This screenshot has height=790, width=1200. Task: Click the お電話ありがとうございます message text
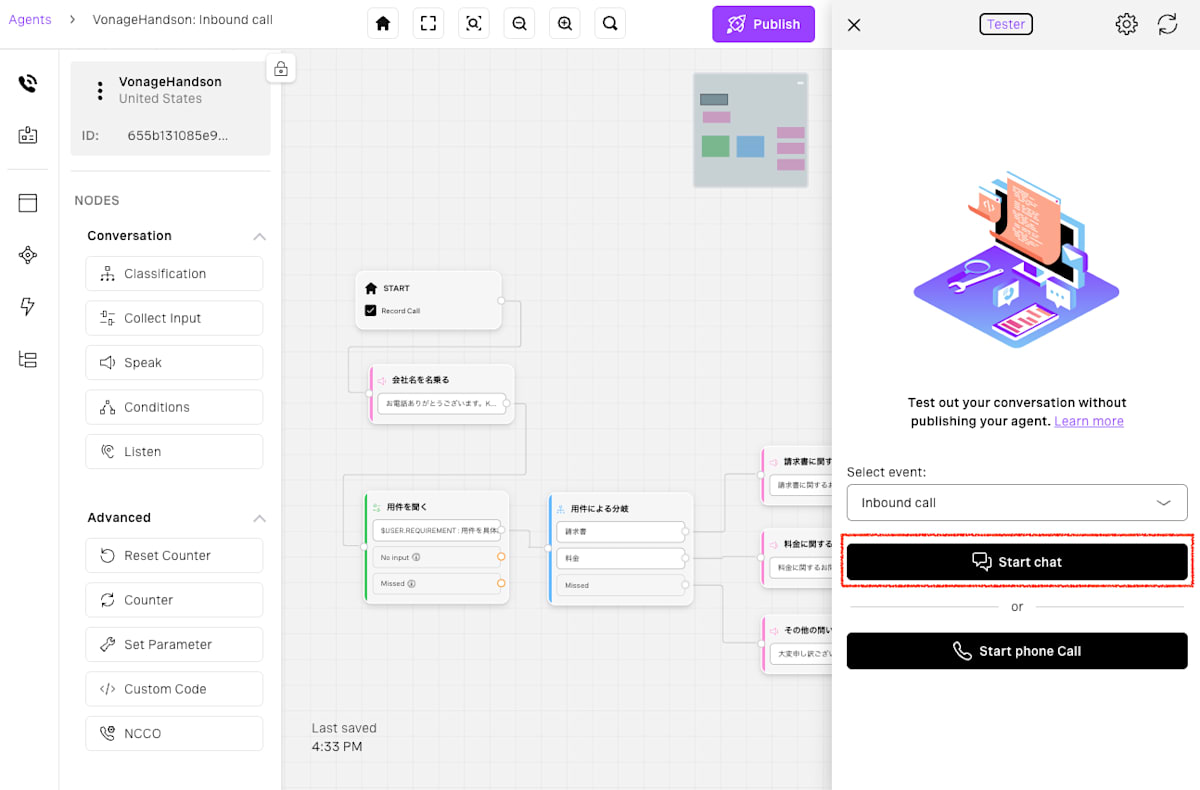[x=442, y=404]
